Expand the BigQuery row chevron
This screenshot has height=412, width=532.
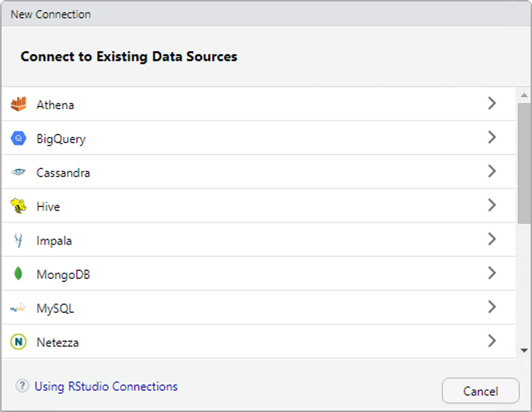coord(492,137)
